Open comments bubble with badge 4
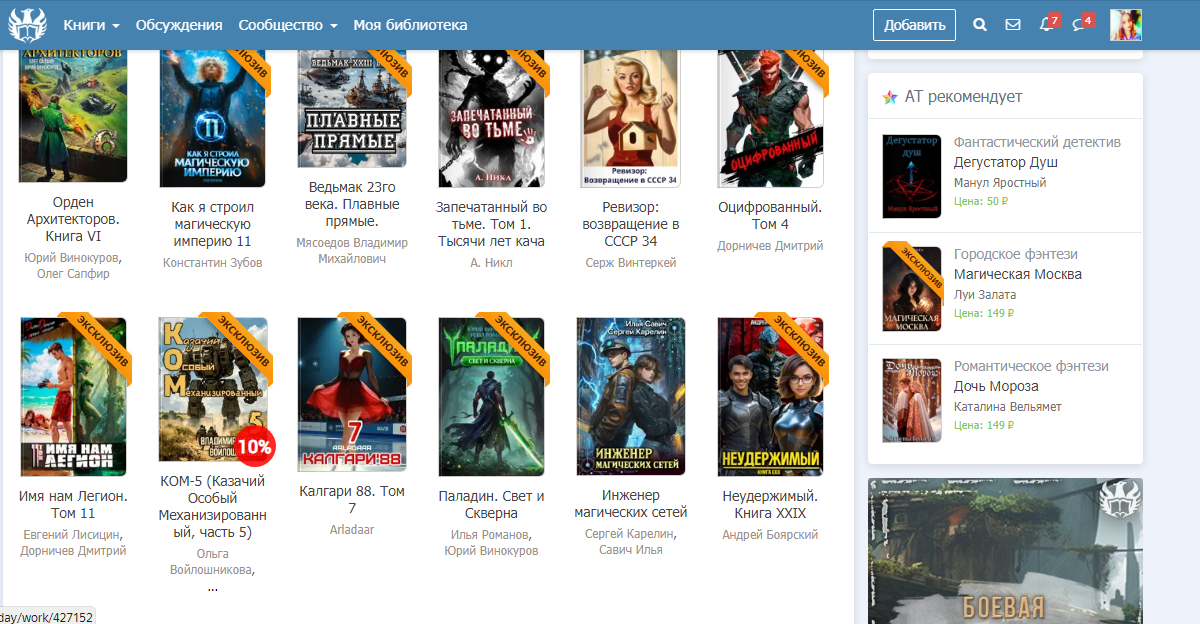This screenshot has width=1200, height=624. pos(1082,23)
